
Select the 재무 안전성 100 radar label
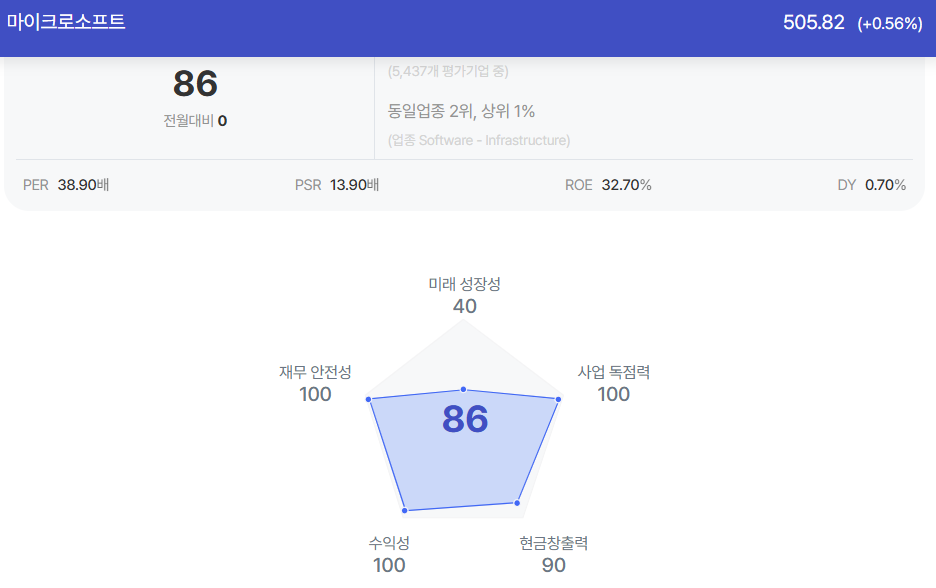click(315, 383)
